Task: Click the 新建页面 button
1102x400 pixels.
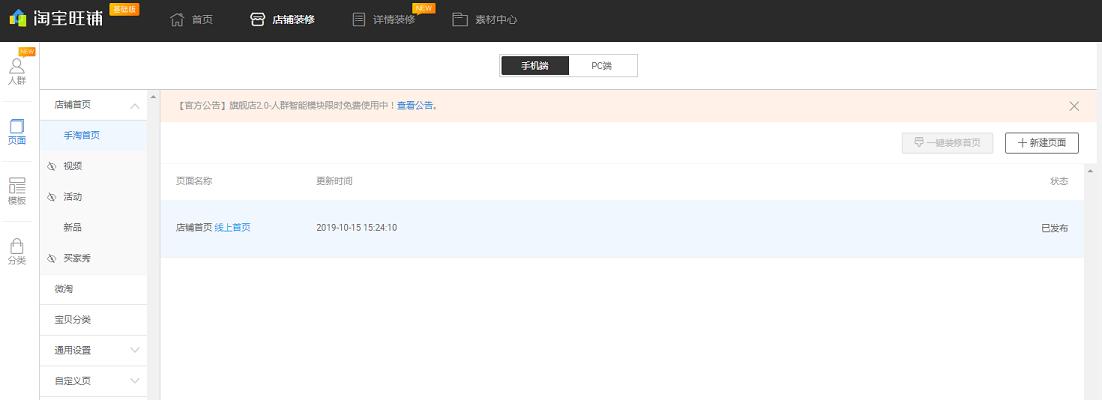Action: [1041, 143]
